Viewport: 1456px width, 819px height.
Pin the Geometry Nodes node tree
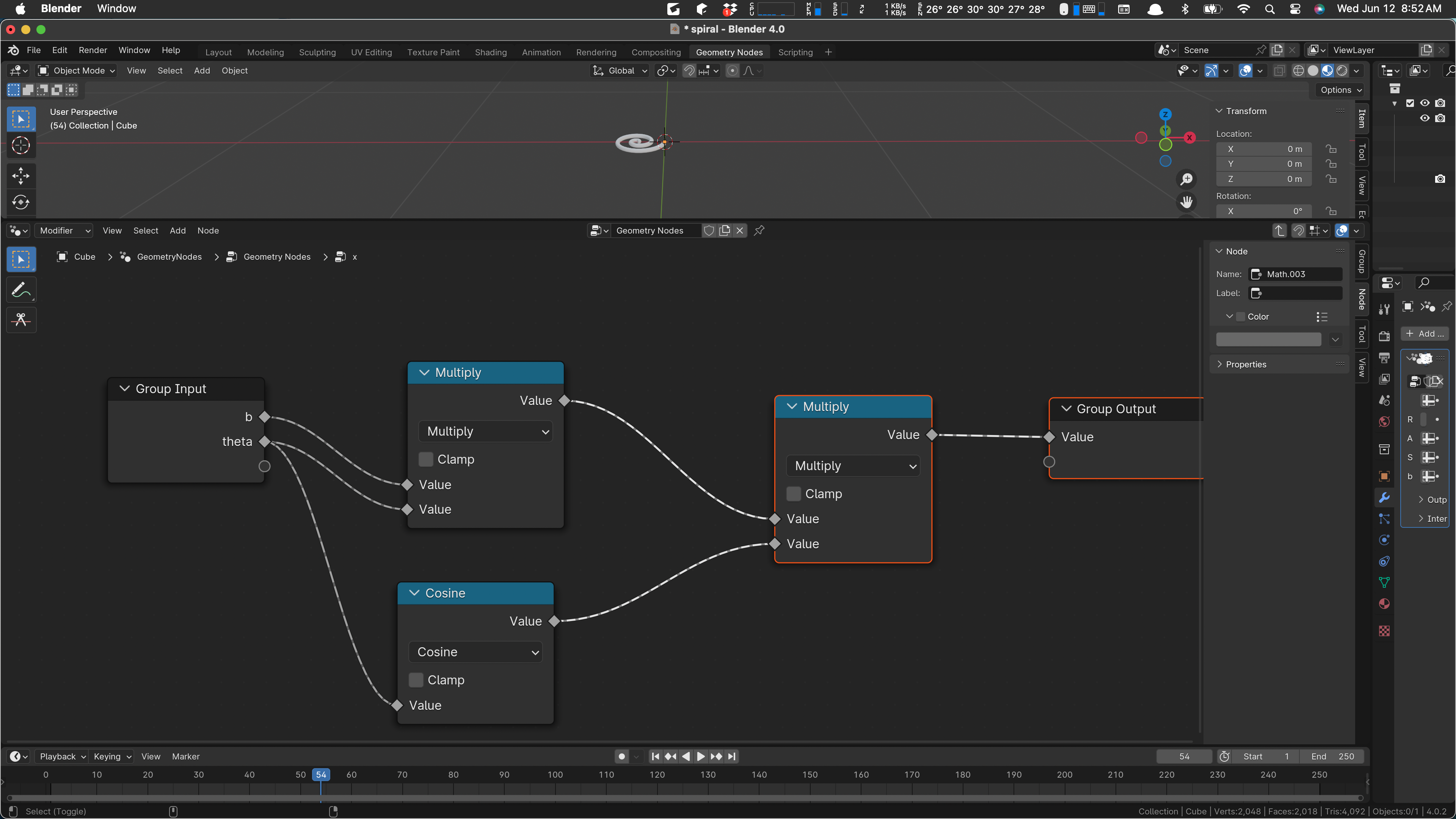click(759, 231)
